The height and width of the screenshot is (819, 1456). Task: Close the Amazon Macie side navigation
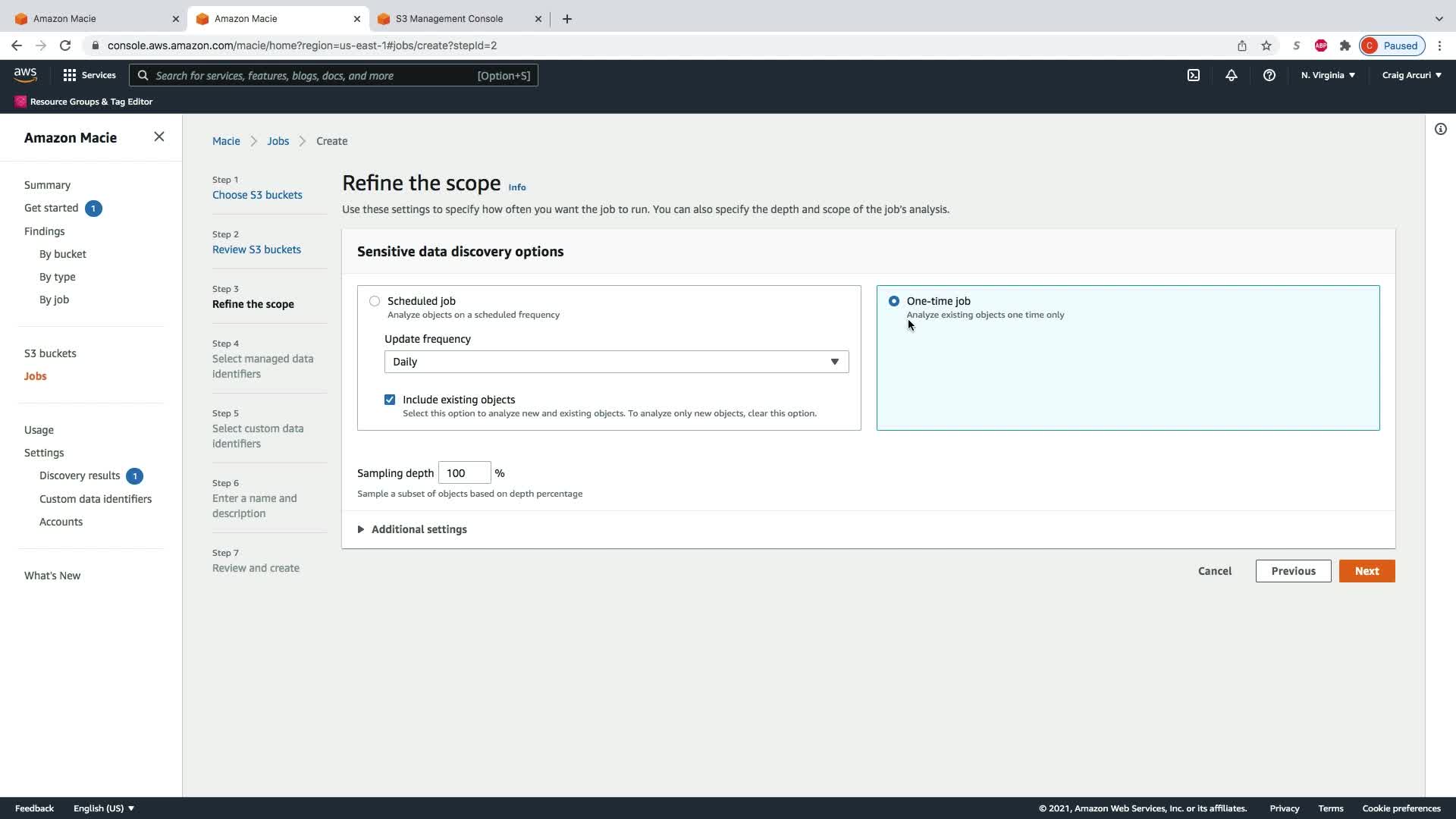tap(159, 137)
